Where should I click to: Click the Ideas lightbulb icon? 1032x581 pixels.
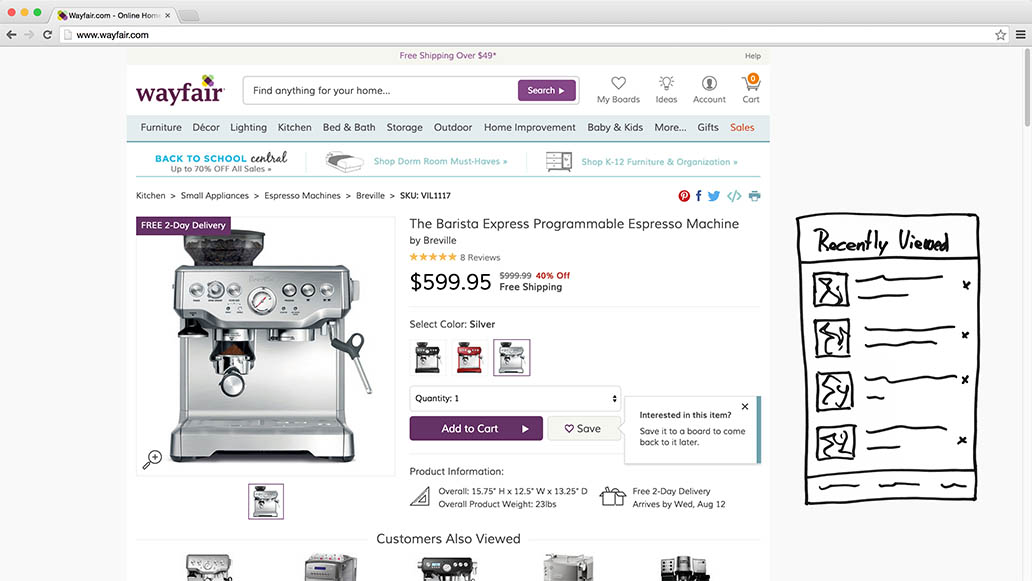pos(666,84)
